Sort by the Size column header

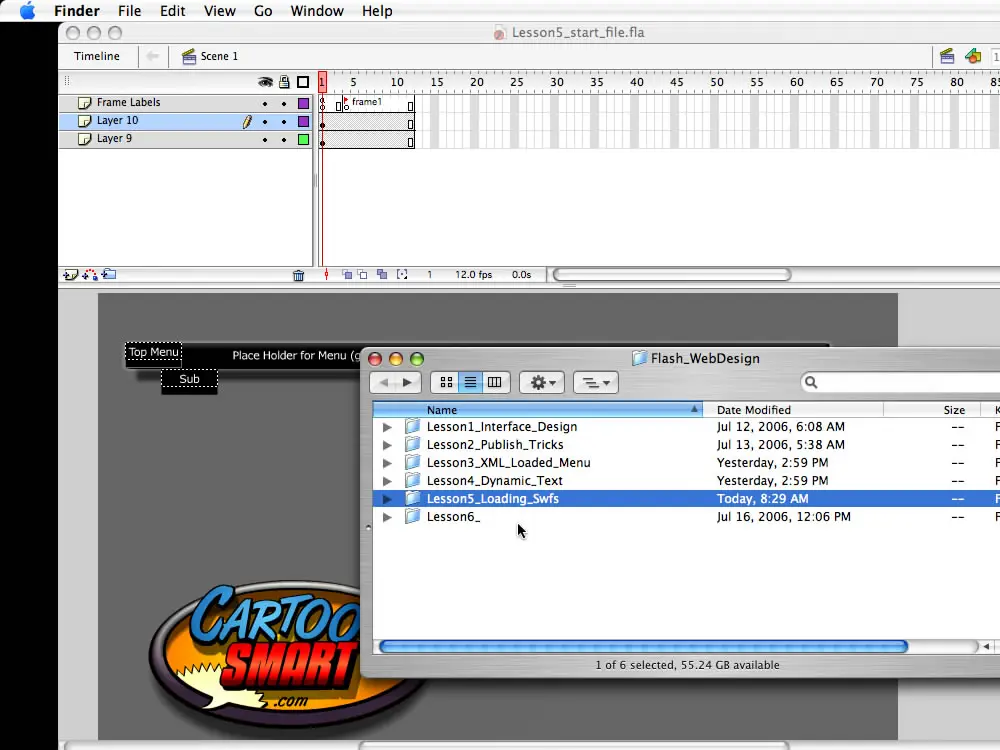(932, 409)
